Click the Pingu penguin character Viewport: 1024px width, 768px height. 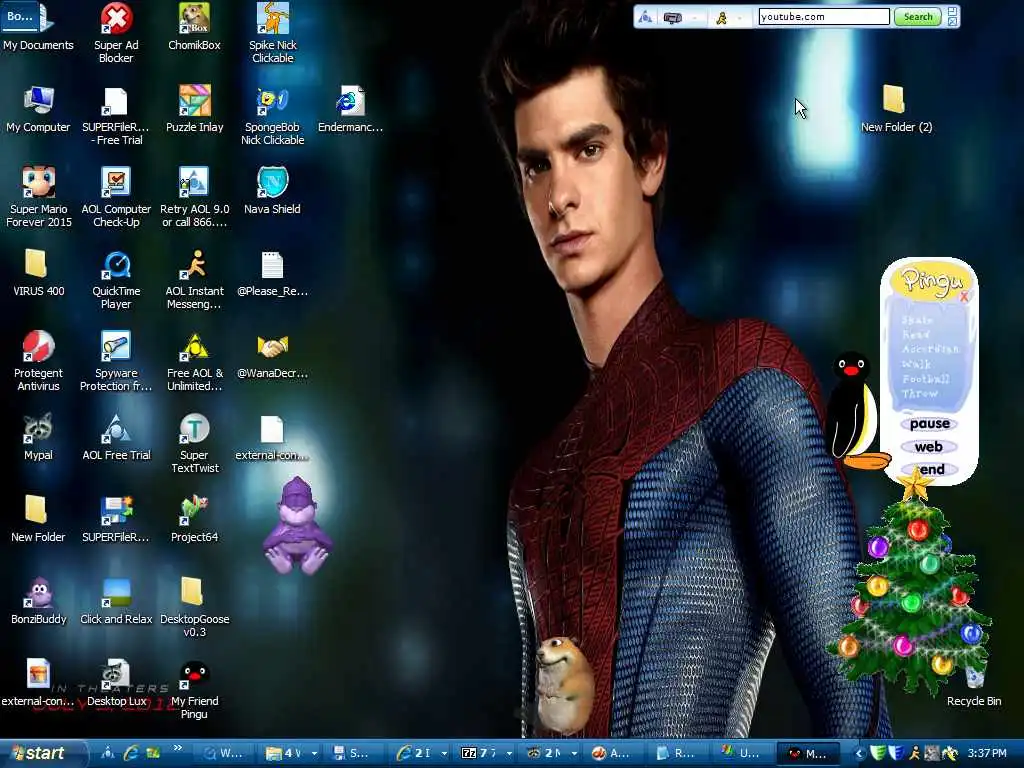coord(854,411)
